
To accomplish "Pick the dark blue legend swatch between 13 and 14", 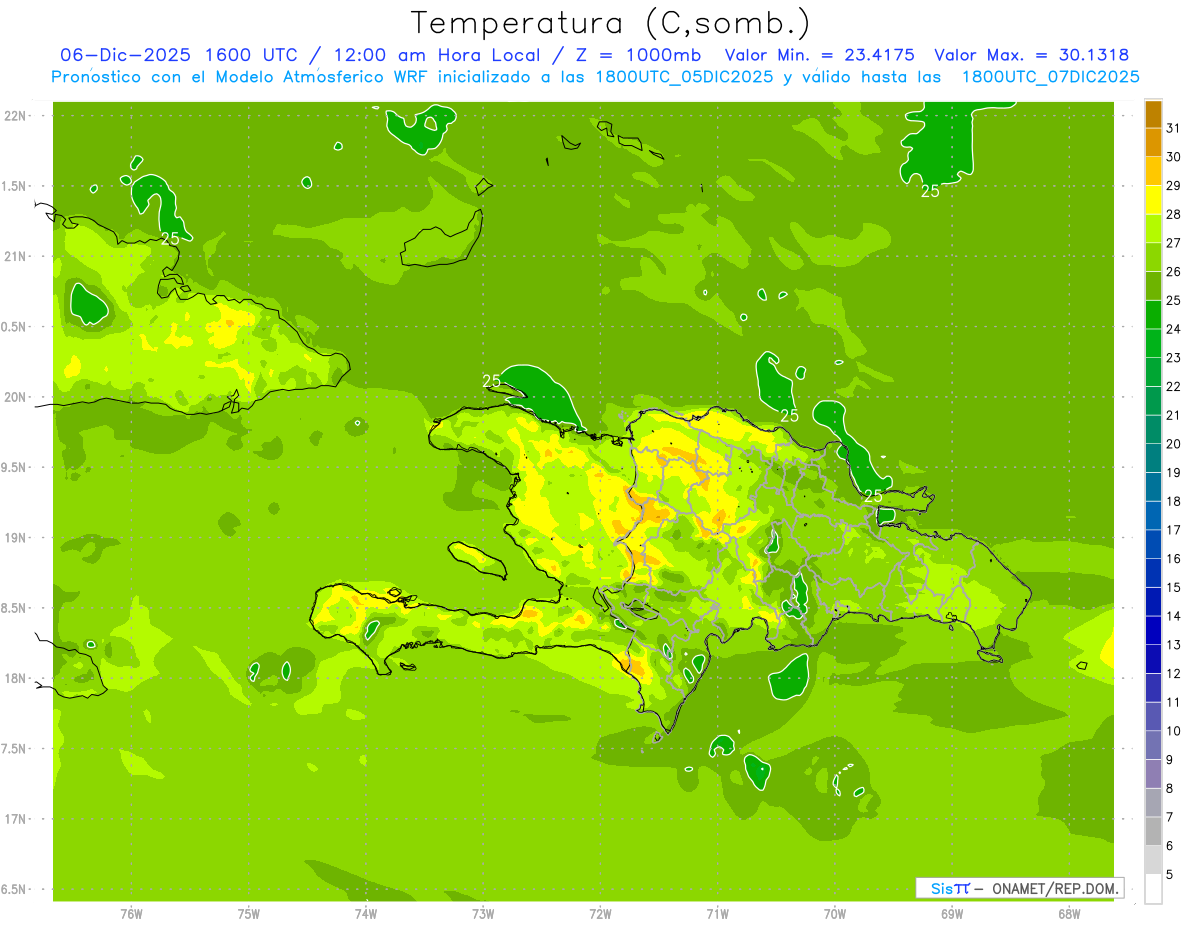I will pyautogui.click(x=1153, y=631).
